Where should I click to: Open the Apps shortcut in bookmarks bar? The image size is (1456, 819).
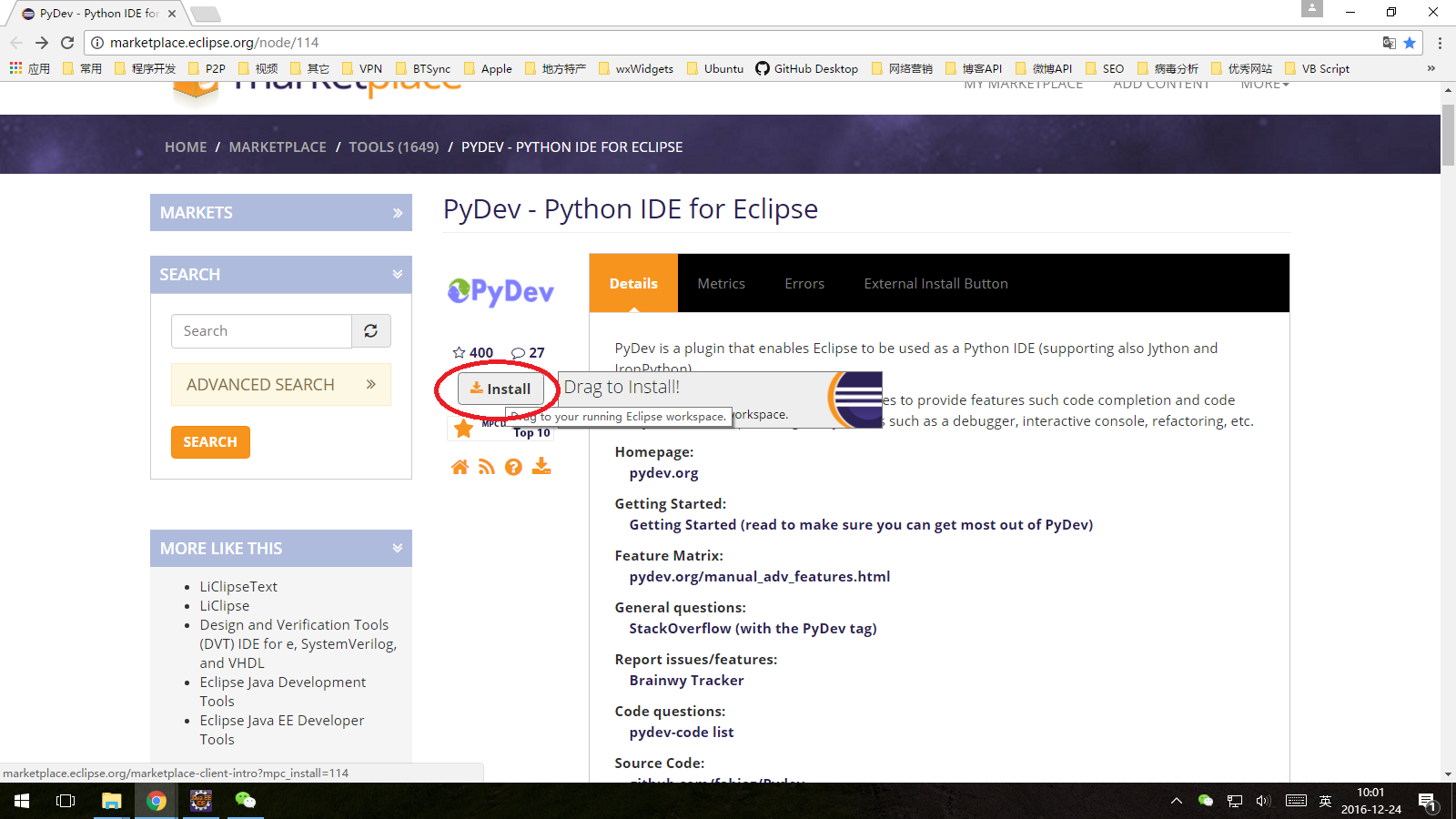[x=30, y=68]
